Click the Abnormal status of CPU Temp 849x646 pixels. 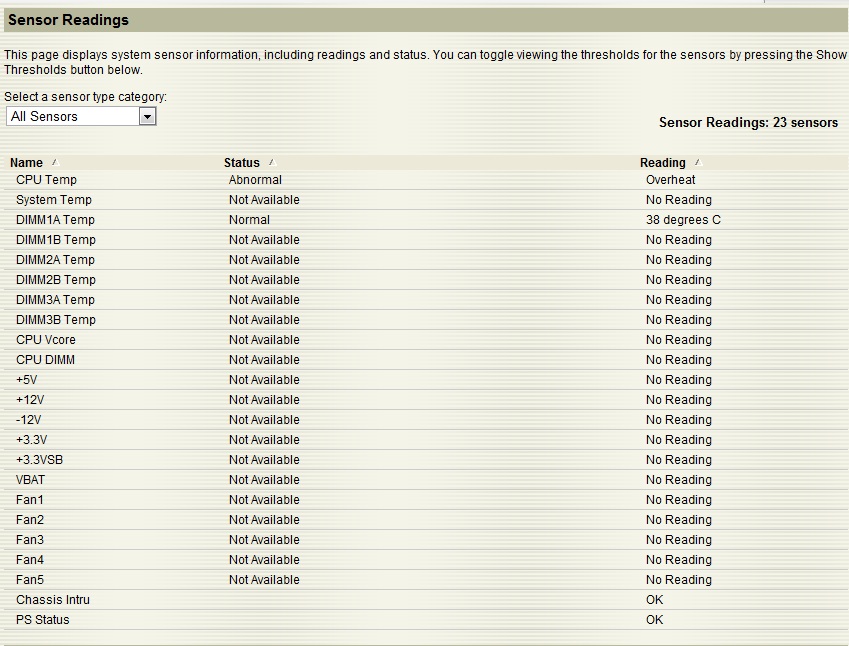pos(255,180)
